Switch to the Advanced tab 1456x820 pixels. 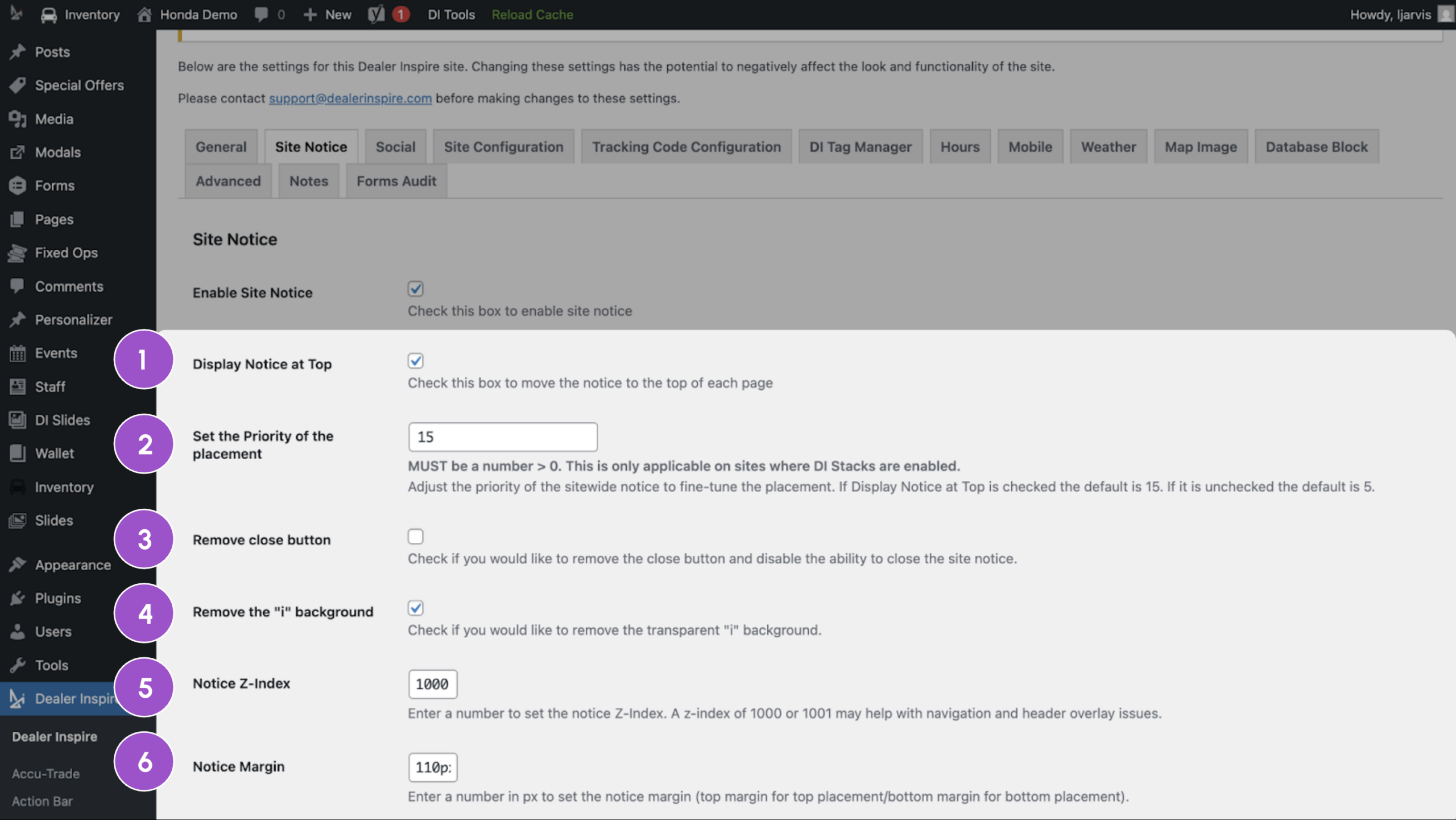229,181
